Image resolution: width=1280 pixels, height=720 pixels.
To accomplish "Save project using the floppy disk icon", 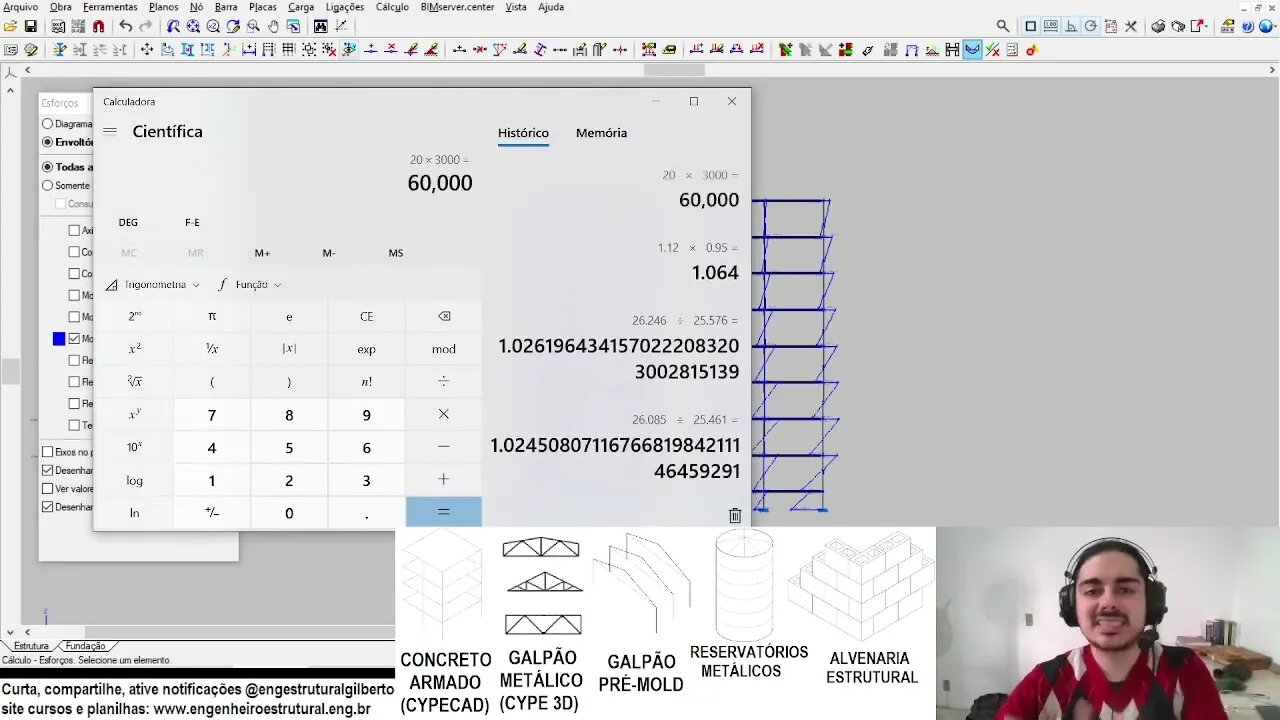I will click(x=31, y=27).
